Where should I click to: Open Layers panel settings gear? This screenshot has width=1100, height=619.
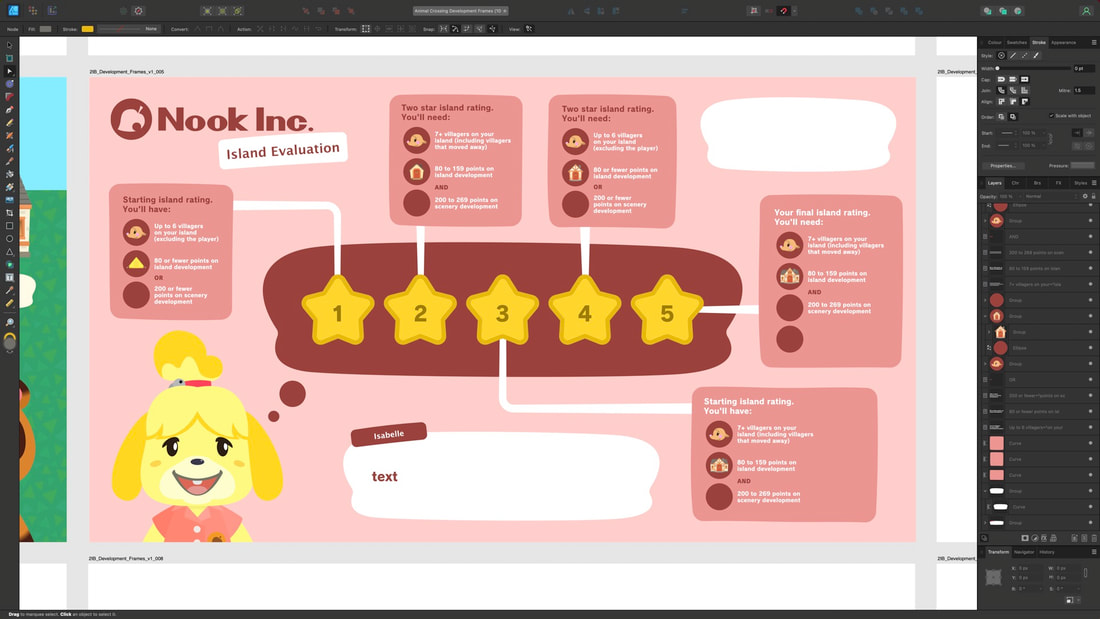[x=1085, y=197]
